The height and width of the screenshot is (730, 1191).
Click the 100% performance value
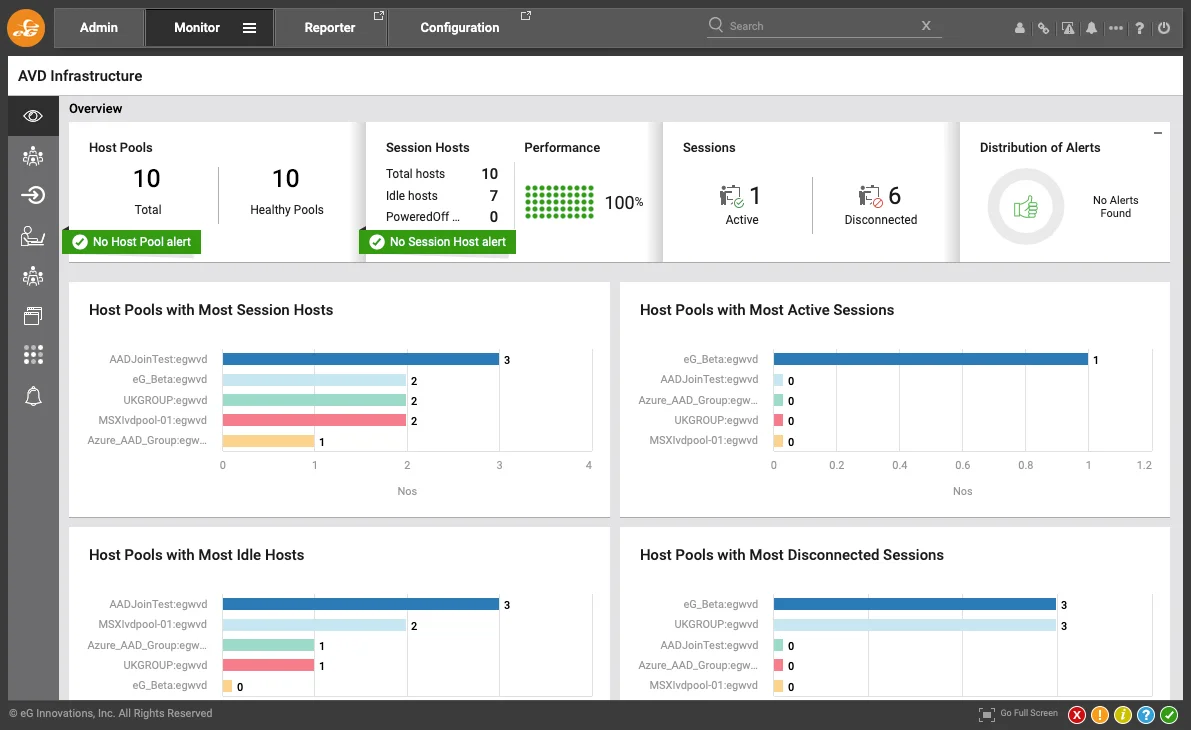click(x=624, y=203)
